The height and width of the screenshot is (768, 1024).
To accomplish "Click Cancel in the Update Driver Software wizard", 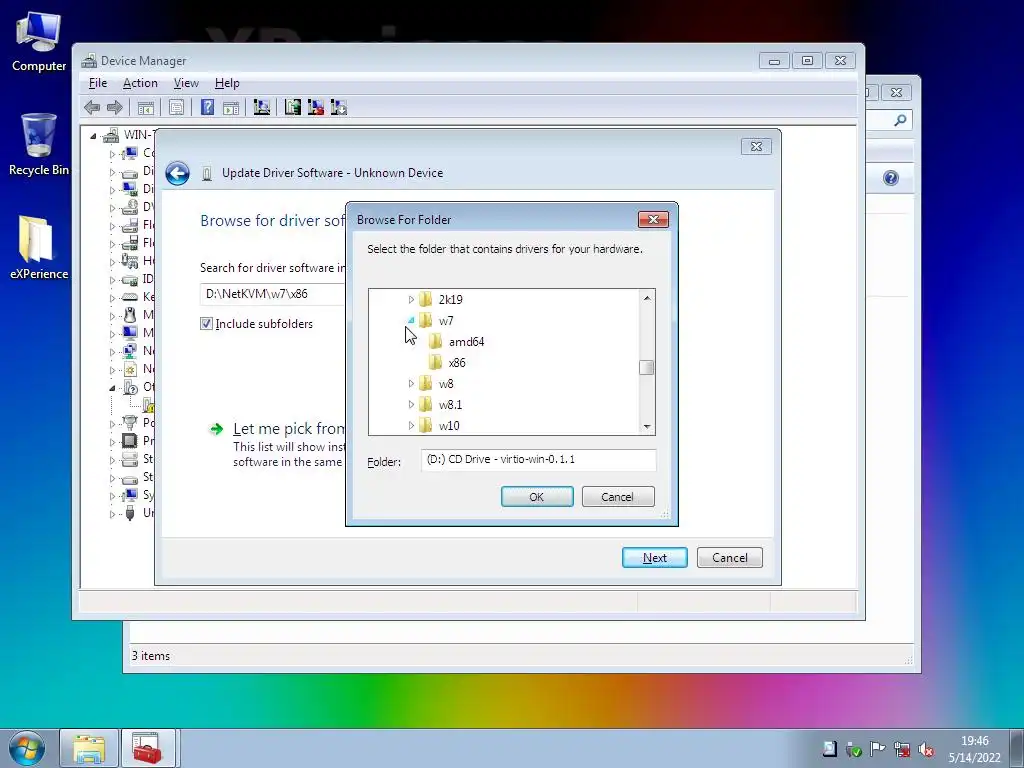I will click(x=729, y=558).
